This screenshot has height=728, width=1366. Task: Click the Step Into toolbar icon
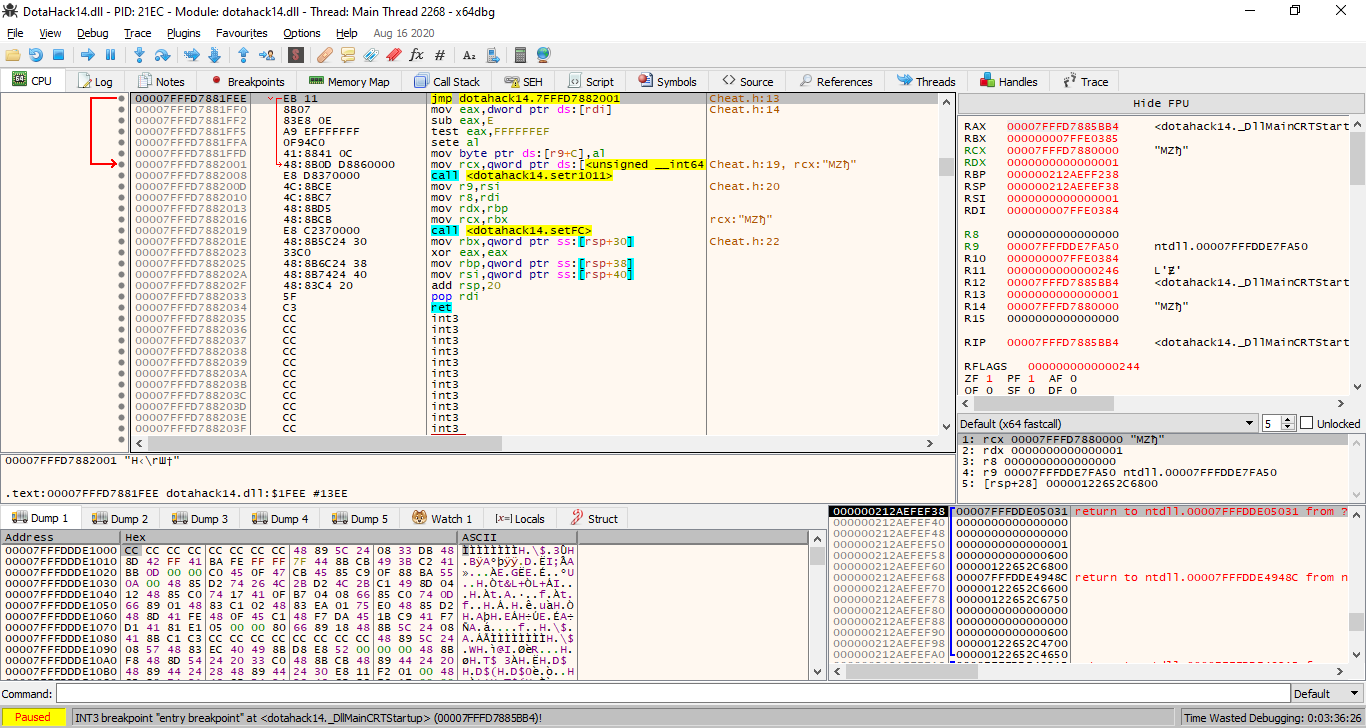[x=139, y=55]
